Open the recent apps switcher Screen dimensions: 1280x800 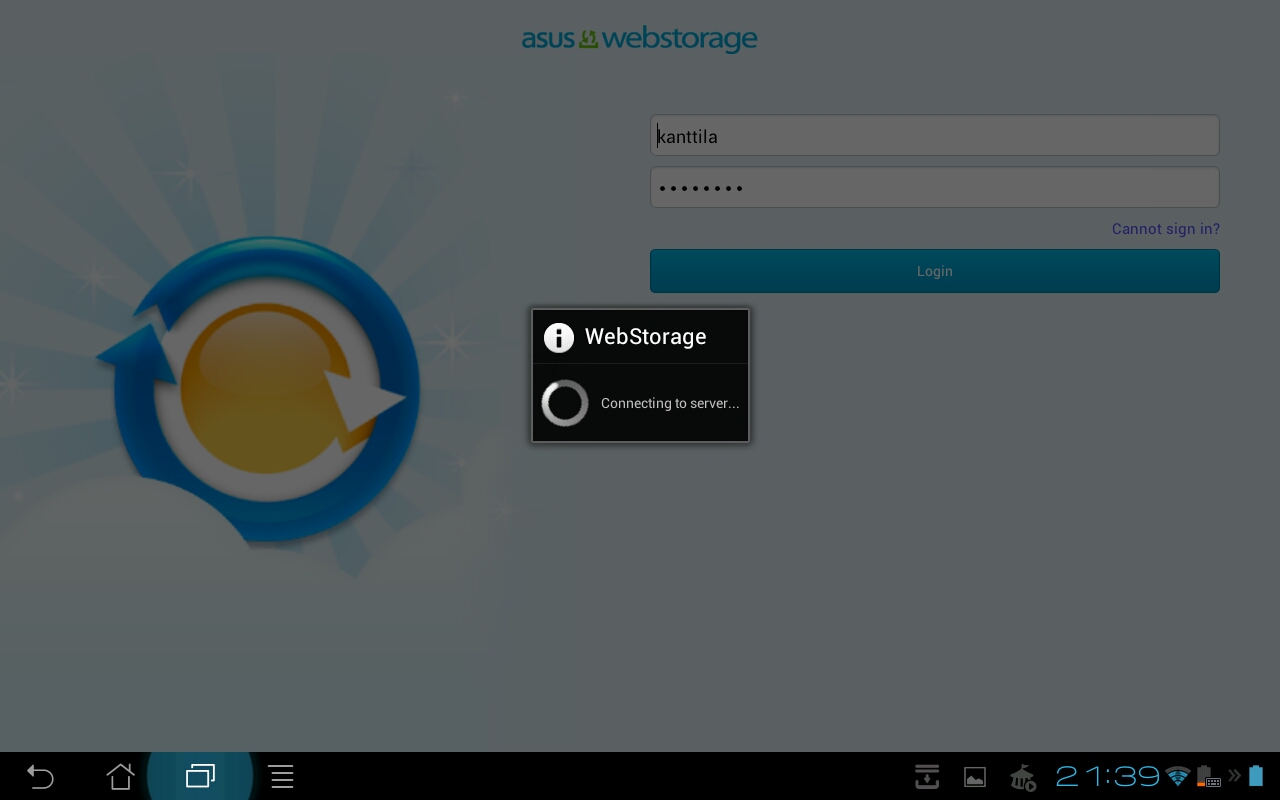201,776
